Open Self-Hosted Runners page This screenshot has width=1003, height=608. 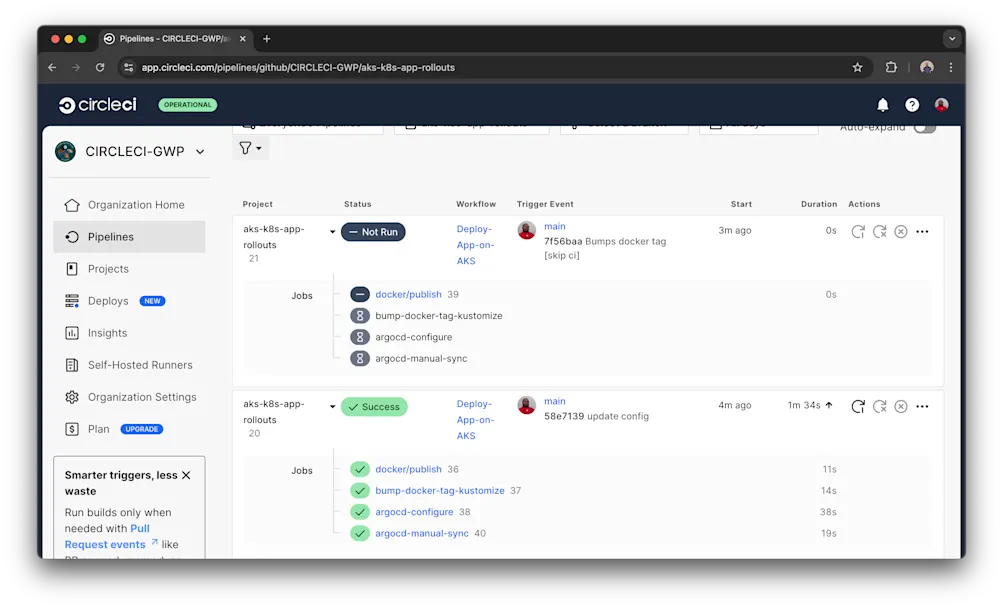[x=129, y=365]
